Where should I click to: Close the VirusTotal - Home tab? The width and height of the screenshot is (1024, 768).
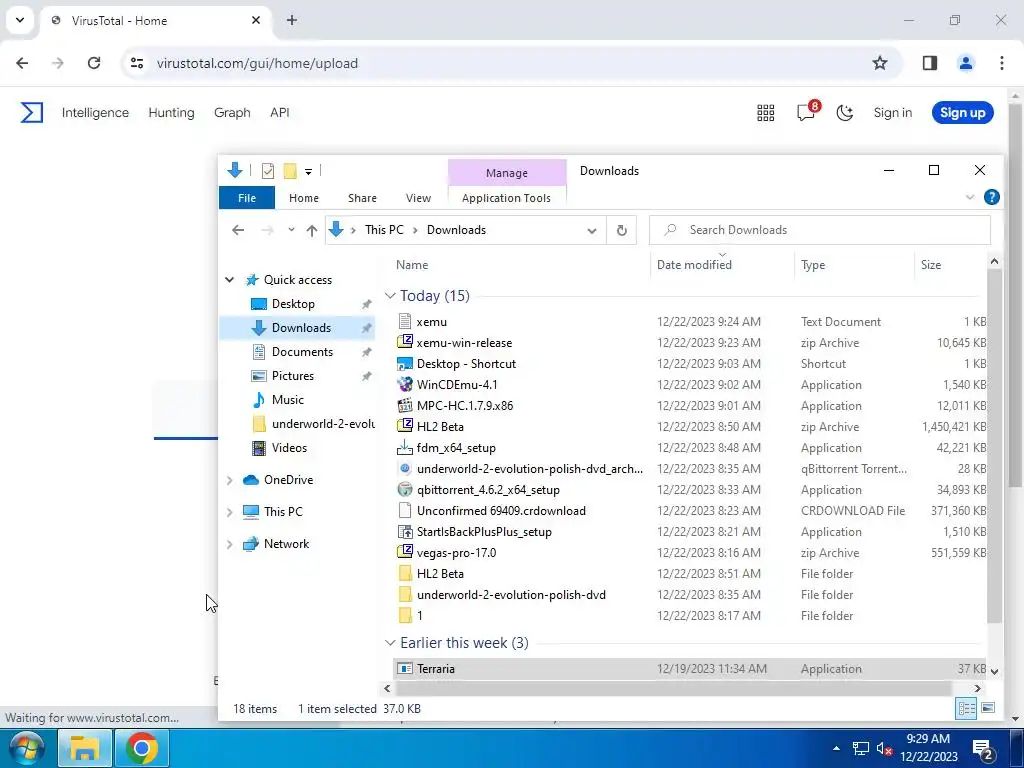[256, 20]
